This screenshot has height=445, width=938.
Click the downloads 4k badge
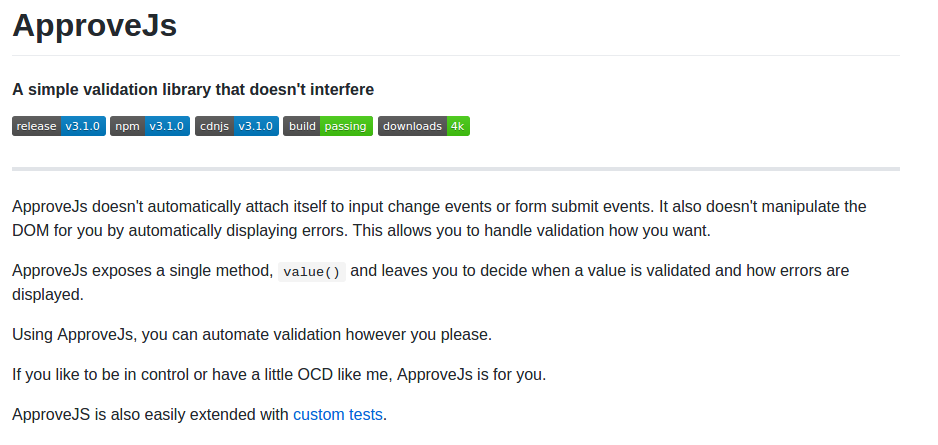click(423, 126)
